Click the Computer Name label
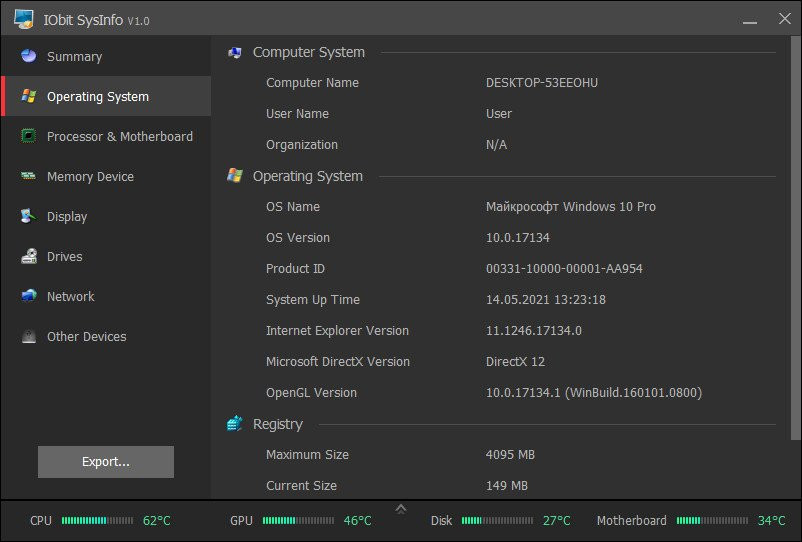The image size is (802, 542). coord(312,83)
